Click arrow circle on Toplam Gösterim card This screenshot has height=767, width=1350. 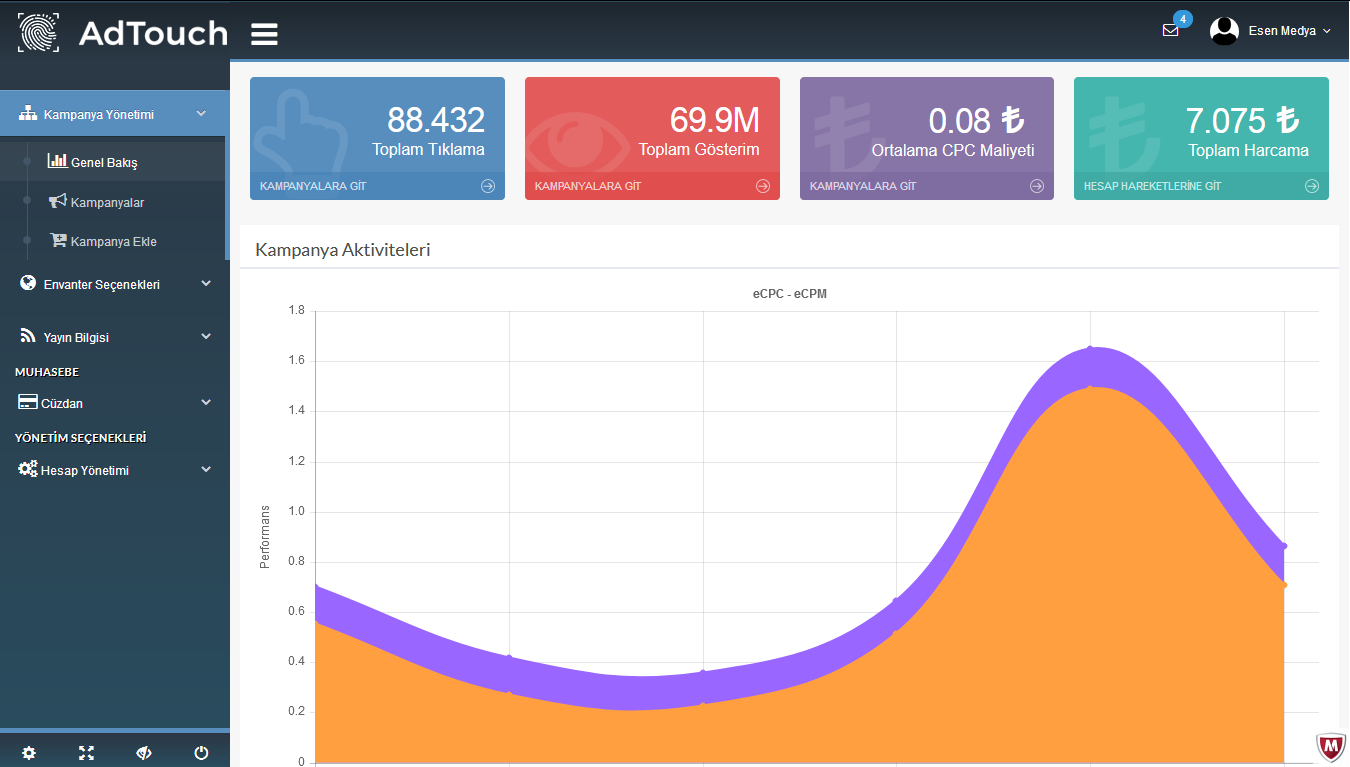point(763,186)
